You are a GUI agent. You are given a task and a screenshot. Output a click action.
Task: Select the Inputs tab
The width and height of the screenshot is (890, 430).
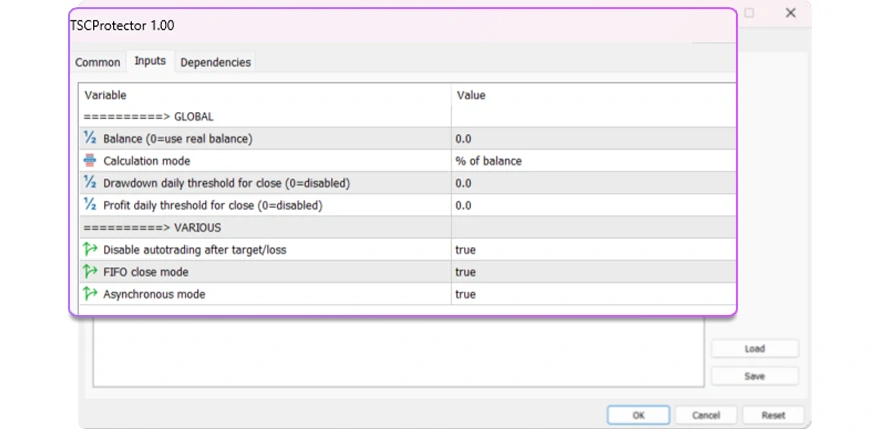[x=150, y=62]
